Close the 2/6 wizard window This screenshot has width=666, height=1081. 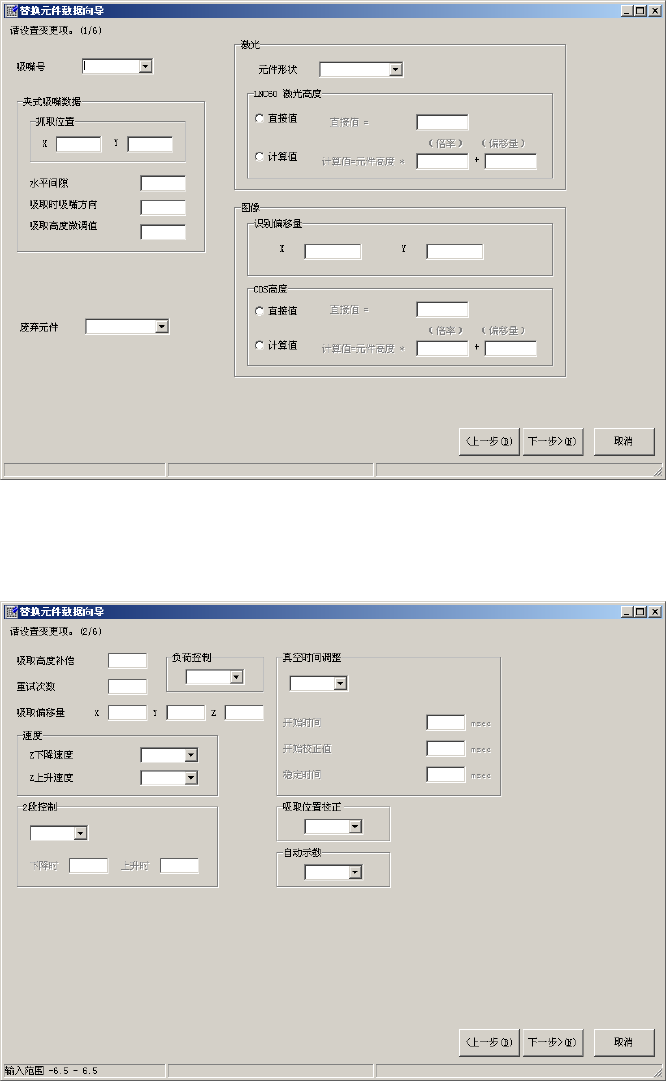tap(655, 612)
